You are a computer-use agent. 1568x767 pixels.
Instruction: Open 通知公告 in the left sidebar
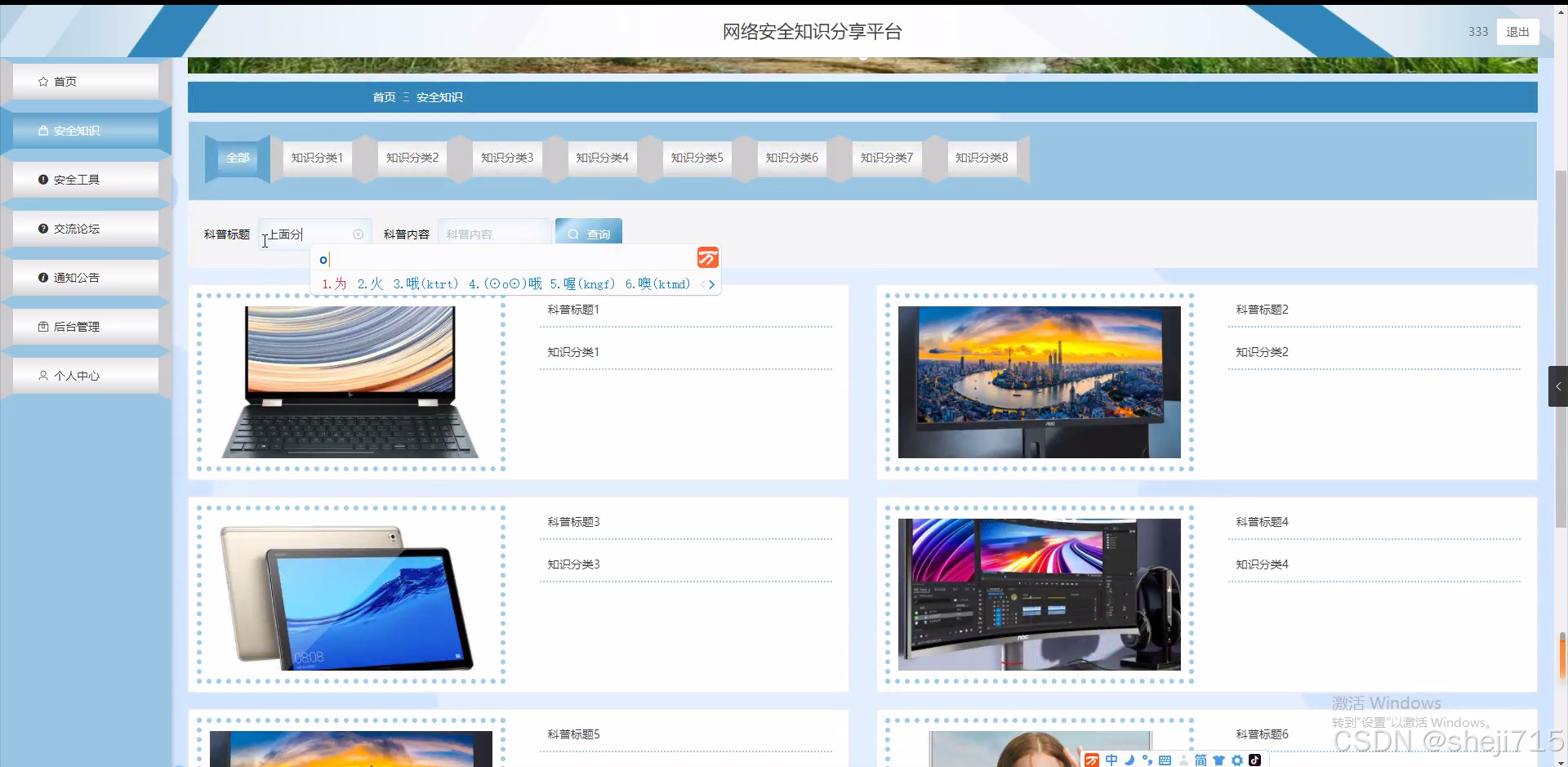pos(86,278)
